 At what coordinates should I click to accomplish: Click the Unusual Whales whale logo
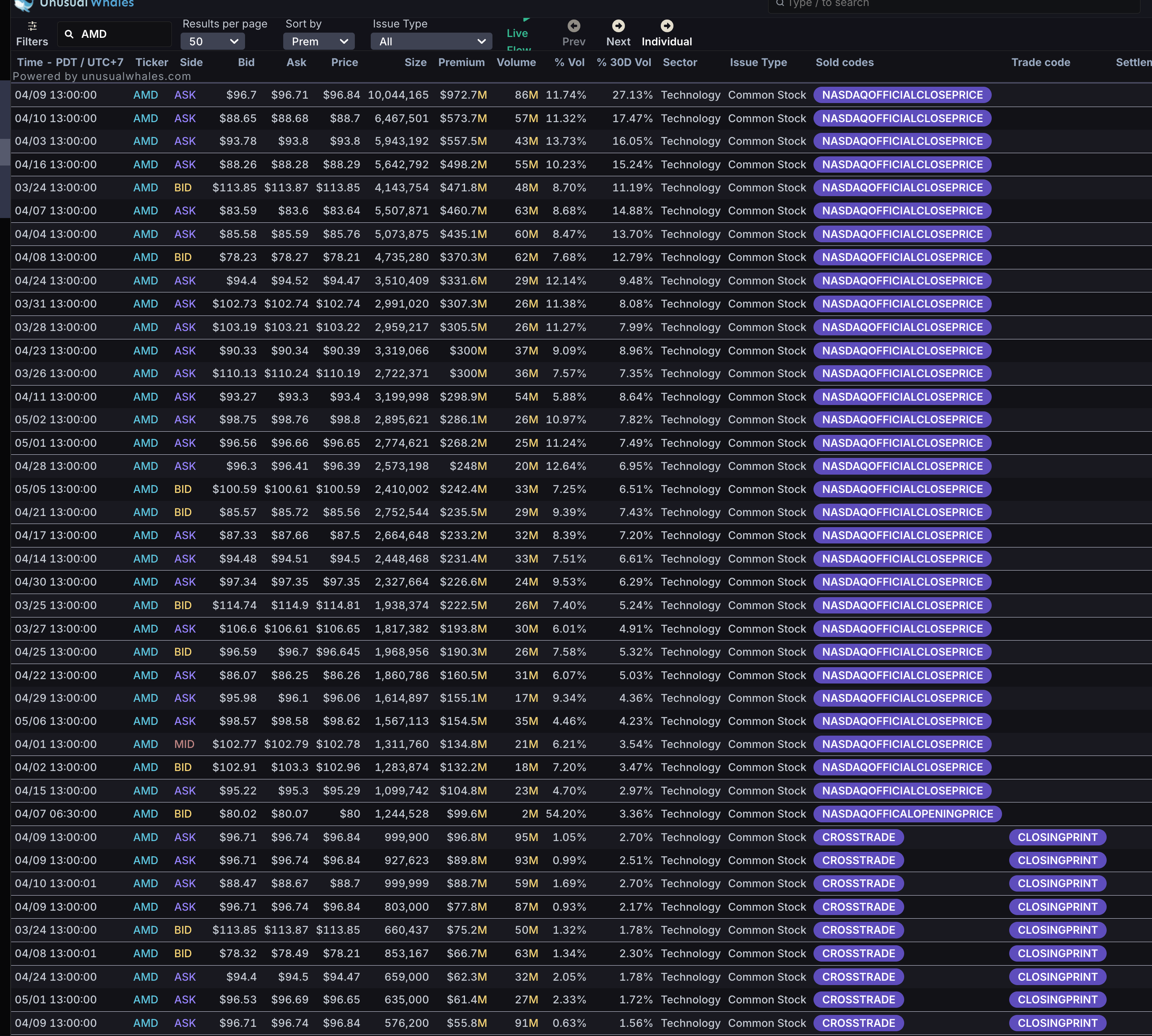tap(23, 5)
